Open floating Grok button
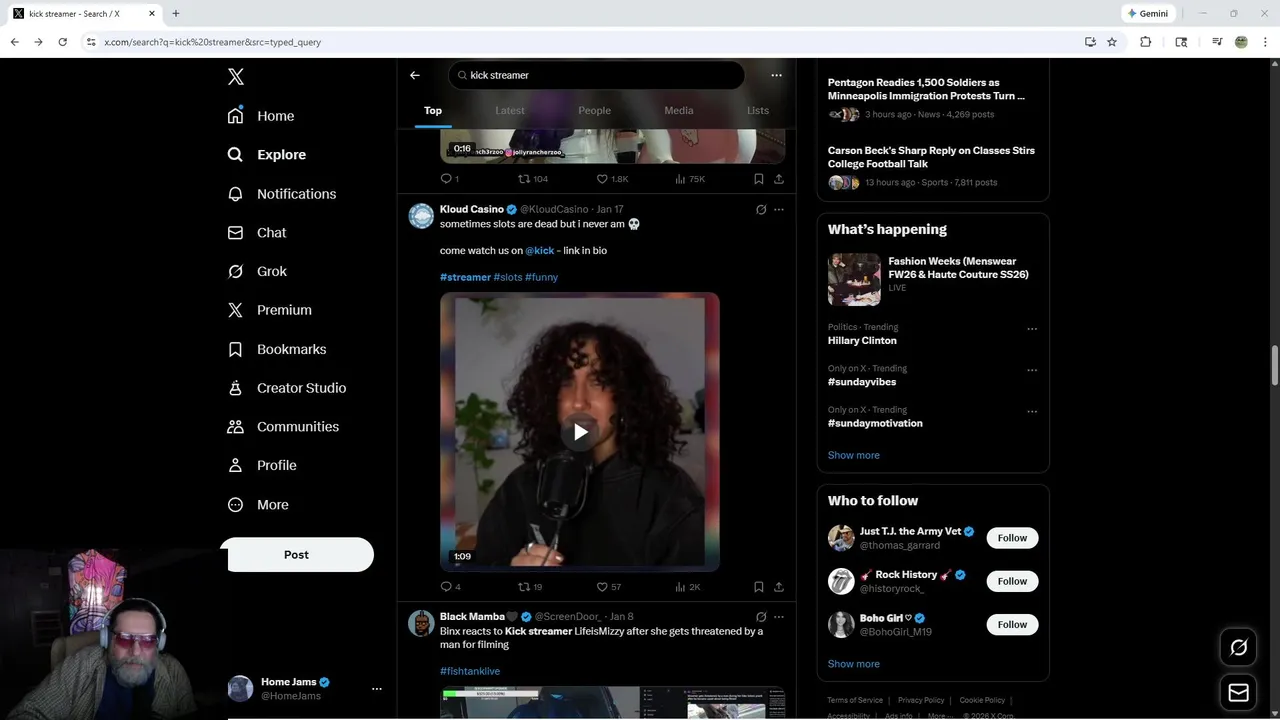This screenshot has height=720, width=1280. point(1238,648)
